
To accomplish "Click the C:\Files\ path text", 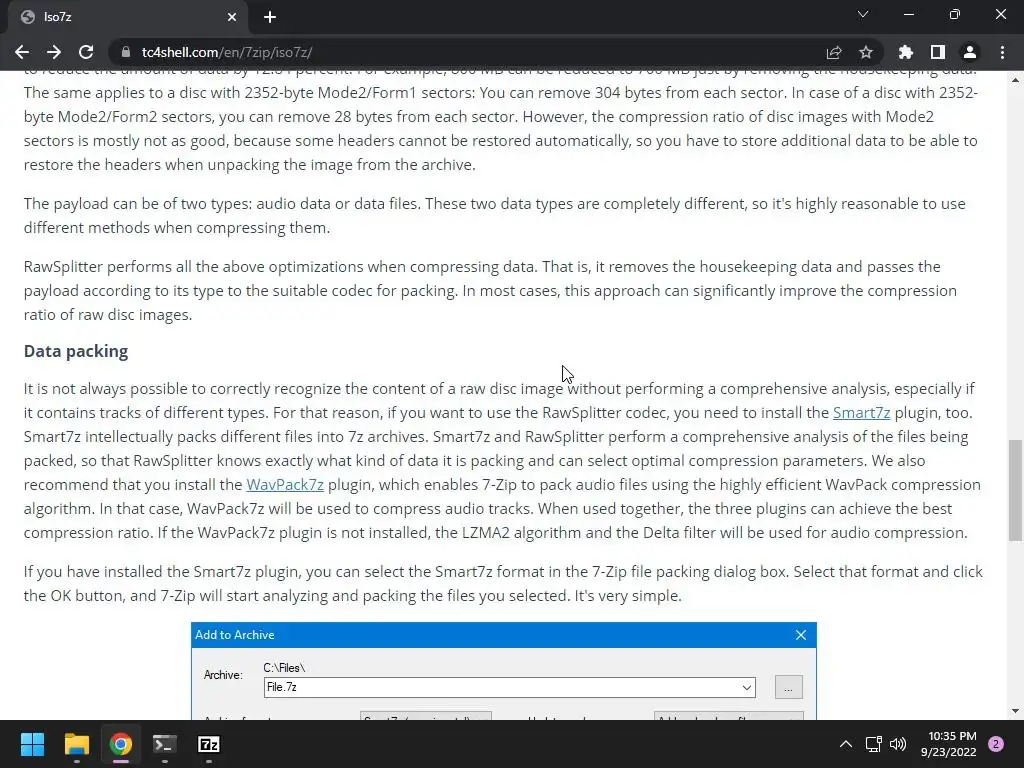I will tap(284, 667).
